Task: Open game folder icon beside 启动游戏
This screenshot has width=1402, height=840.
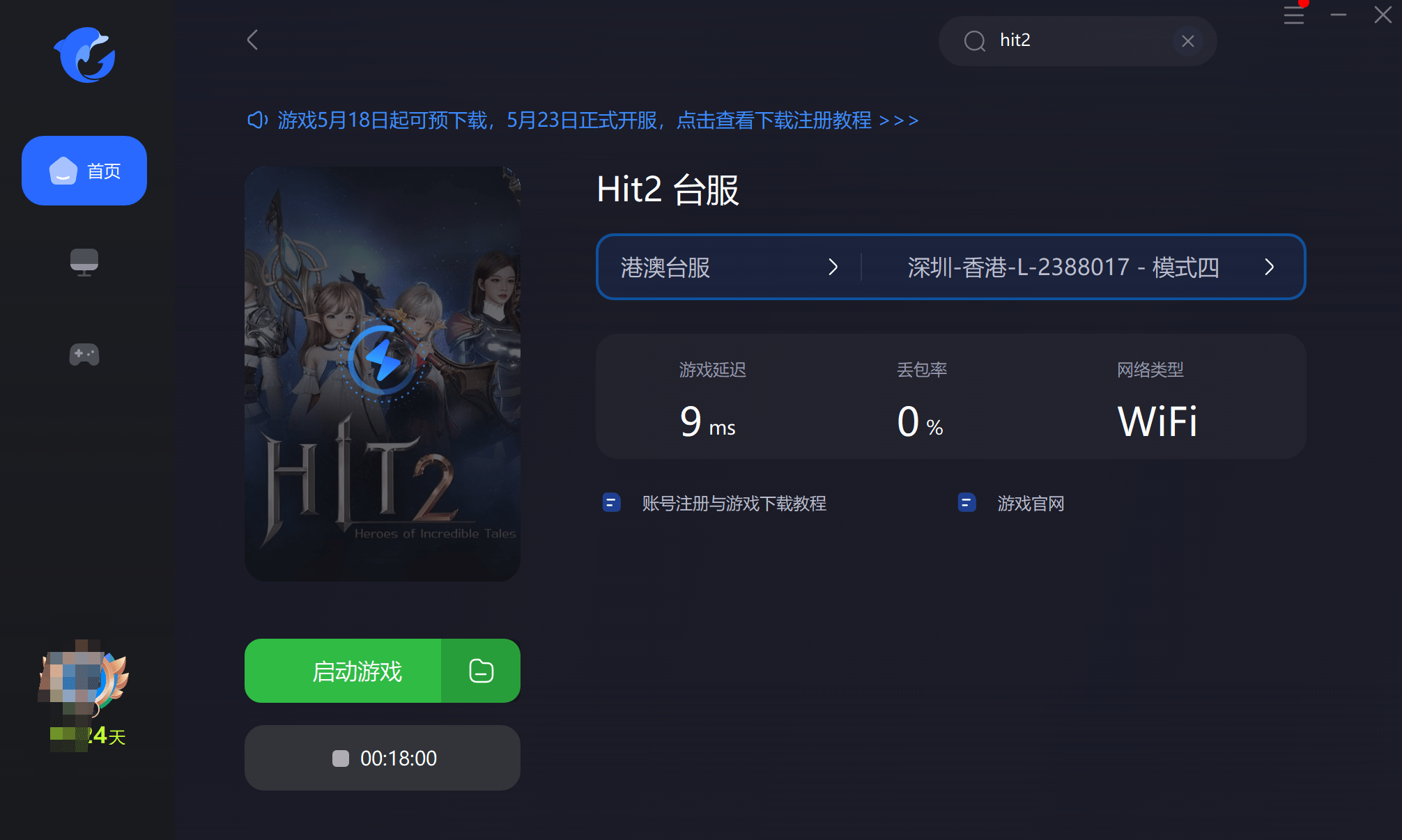Action: click(481, 671)
